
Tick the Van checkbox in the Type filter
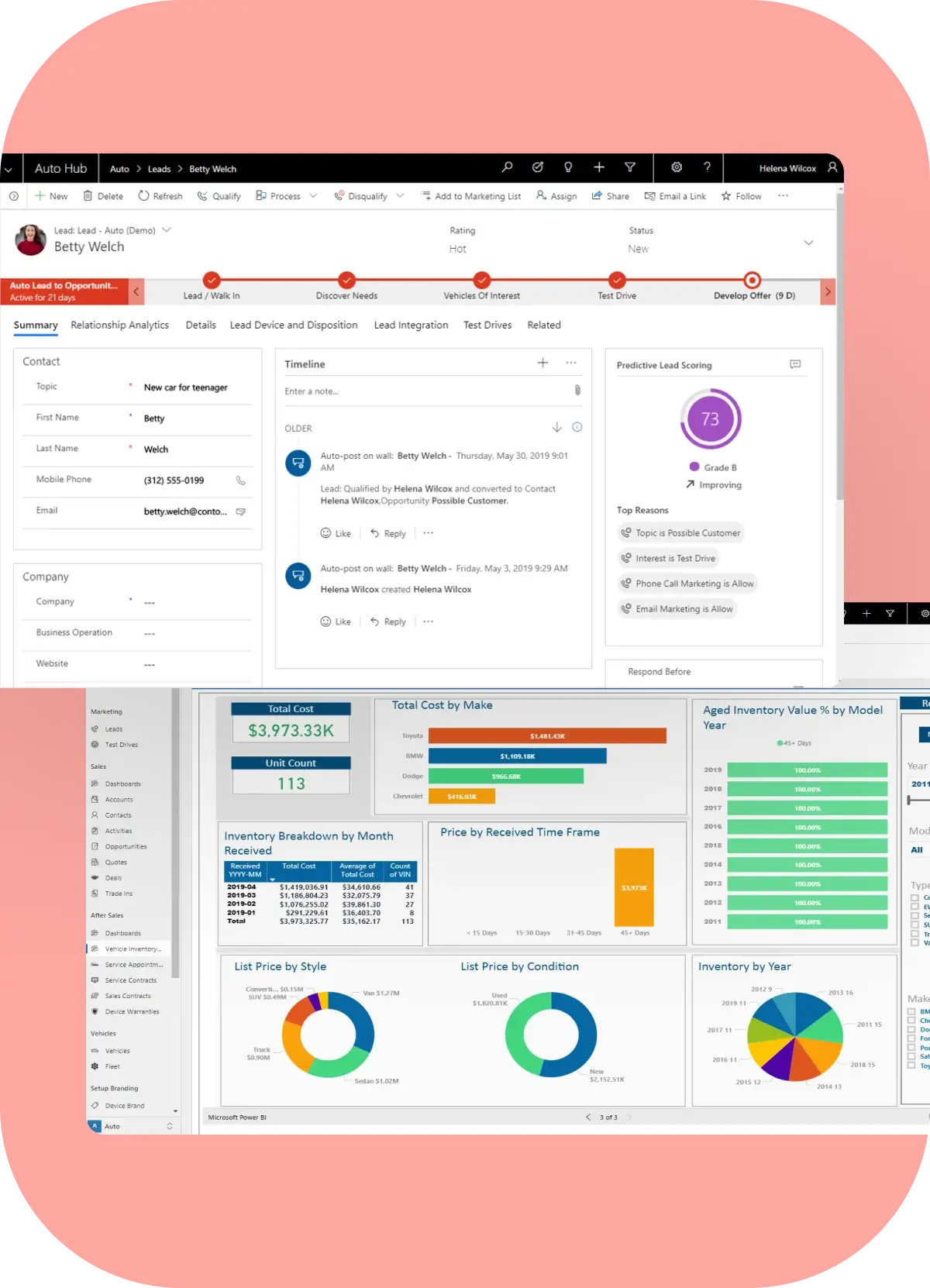[914, 943]
